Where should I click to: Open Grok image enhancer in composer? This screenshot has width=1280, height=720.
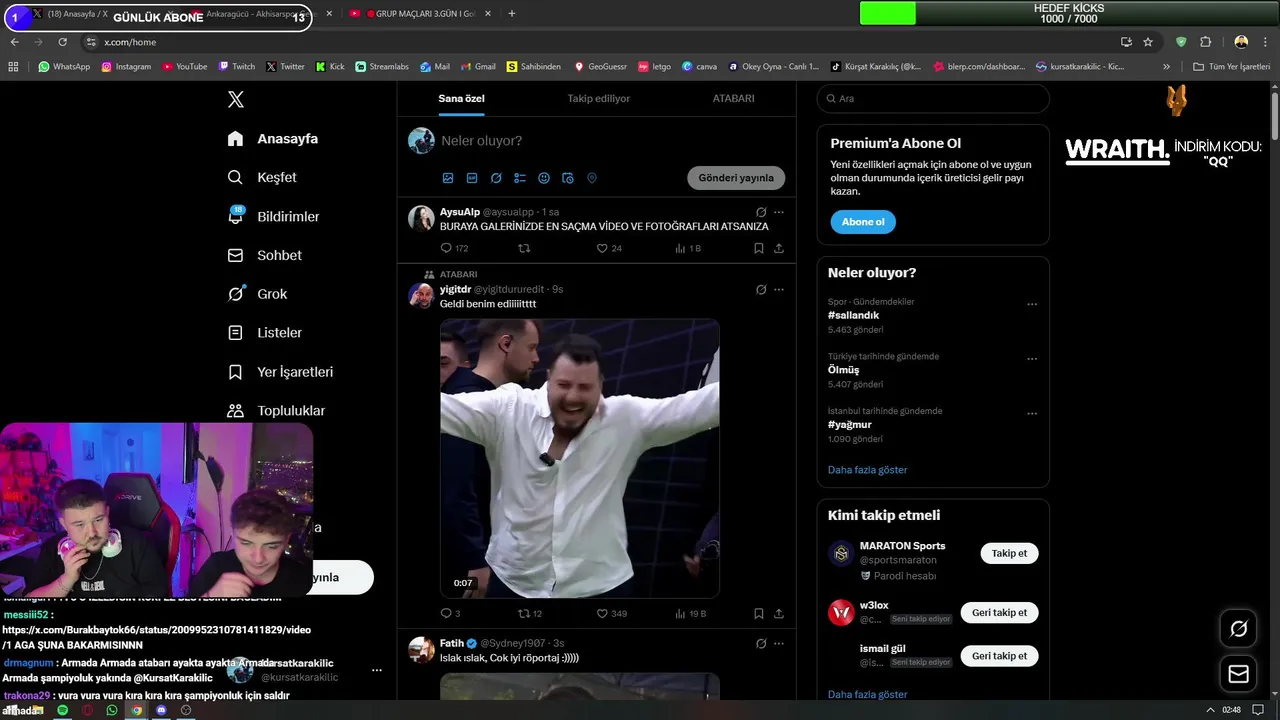click(496, 178)
